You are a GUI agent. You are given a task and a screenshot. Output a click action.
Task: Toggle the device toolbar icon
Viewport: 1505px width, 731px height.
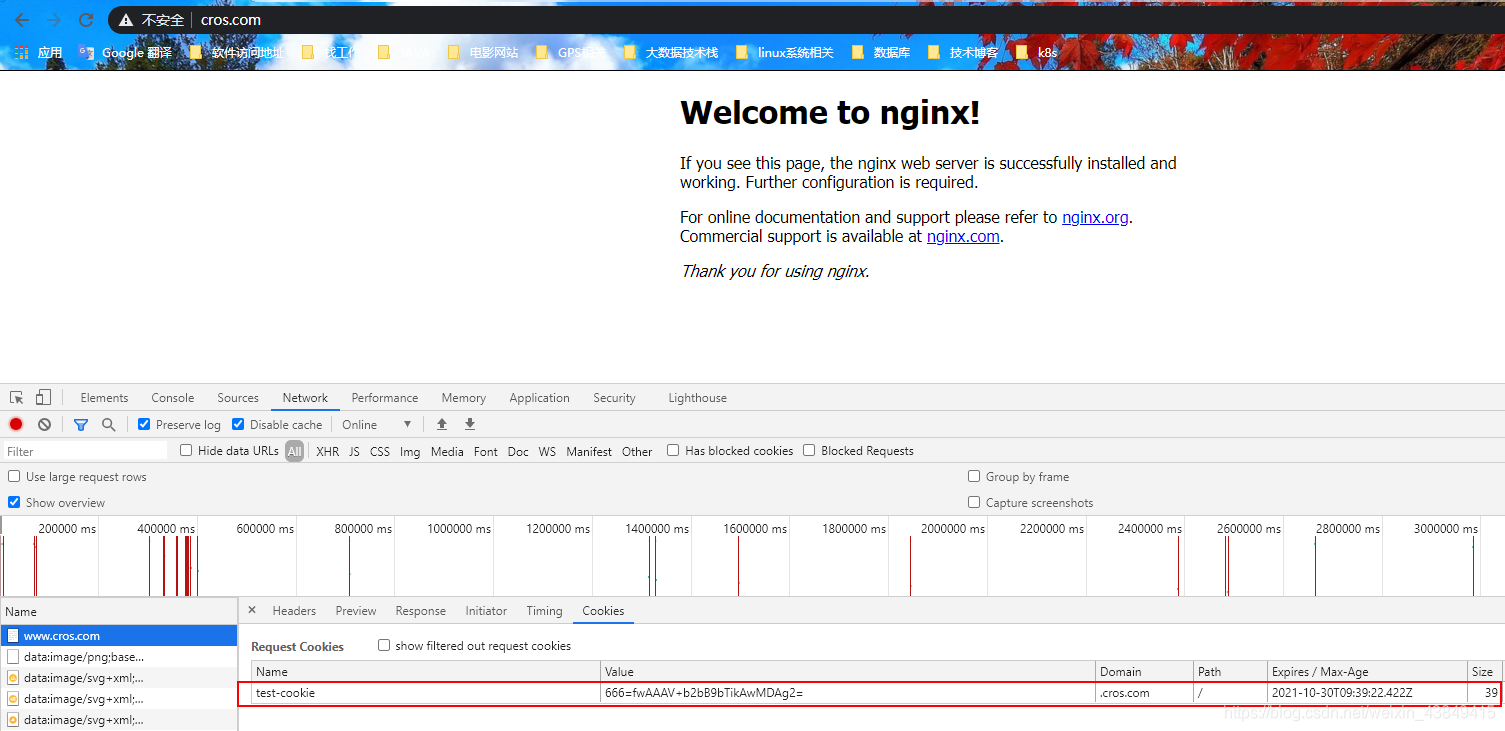(x=43, y=398)
